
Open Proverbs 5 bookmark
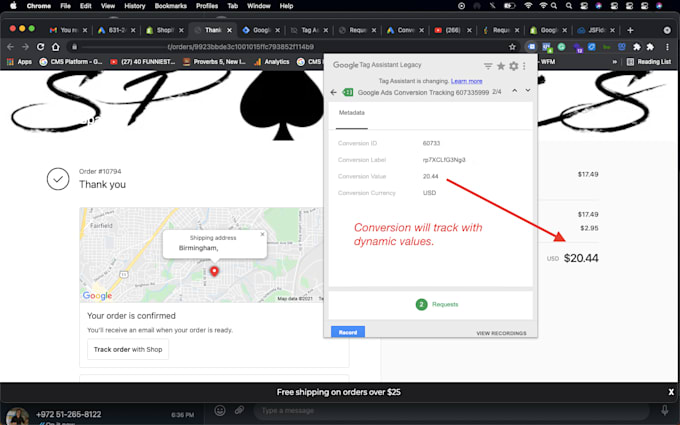[214, 62]
